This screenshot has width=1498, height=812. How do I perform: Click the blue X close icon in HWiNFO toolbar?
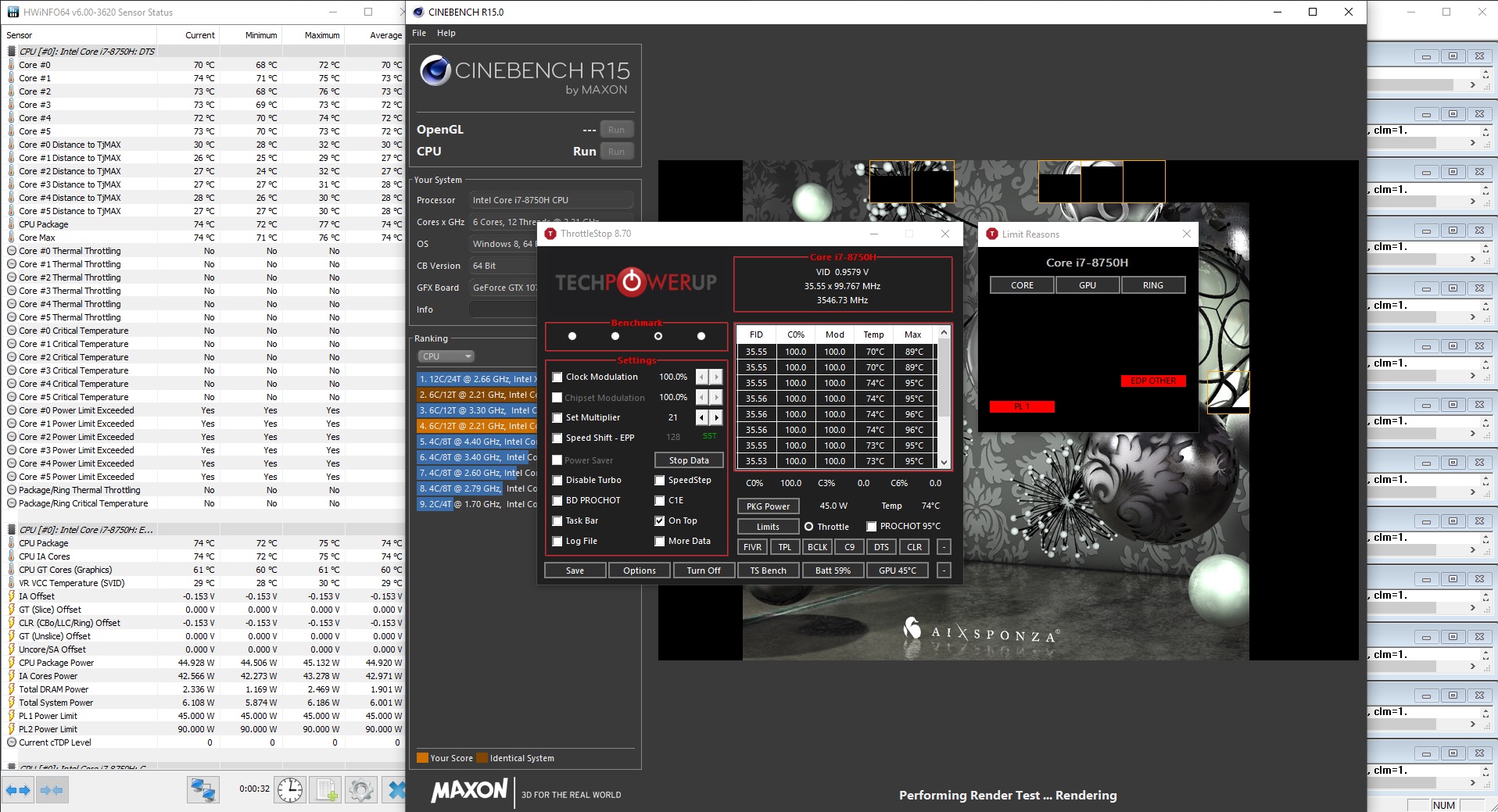point(396,790)
